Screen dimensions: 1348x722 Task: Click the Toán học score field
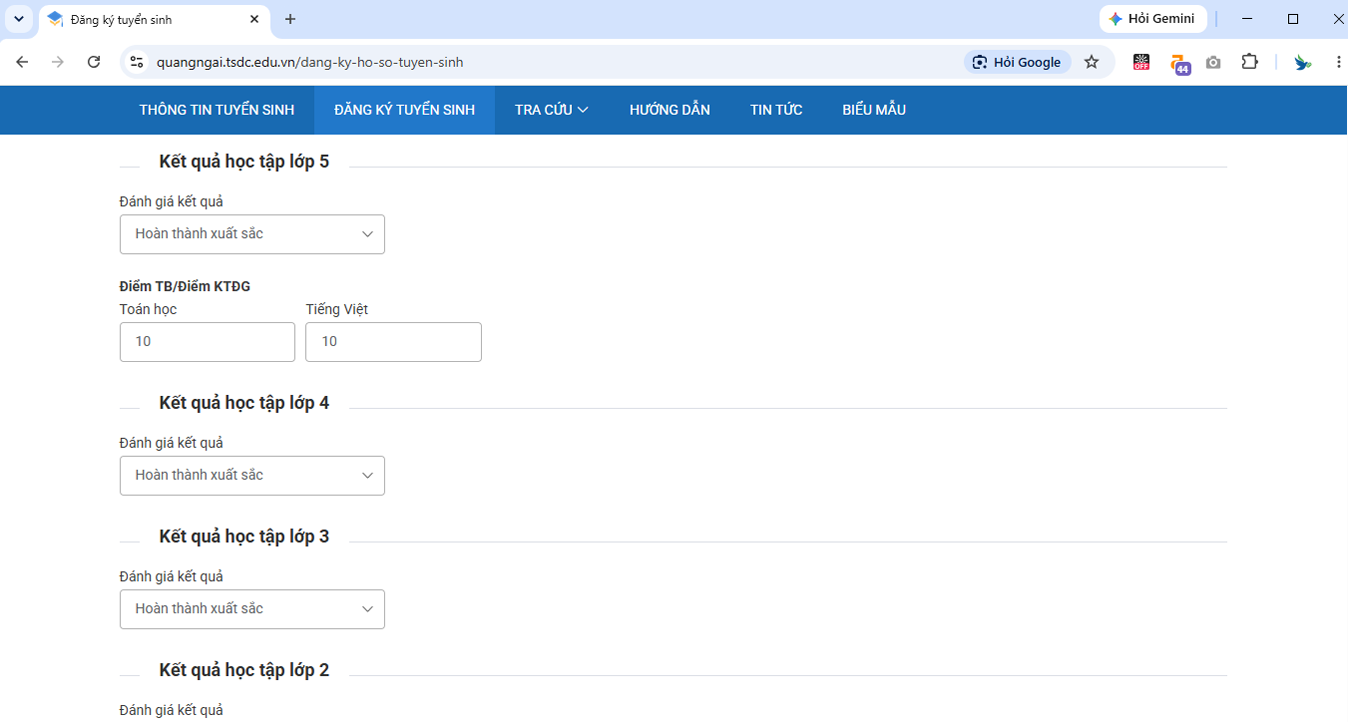[207, 342]
